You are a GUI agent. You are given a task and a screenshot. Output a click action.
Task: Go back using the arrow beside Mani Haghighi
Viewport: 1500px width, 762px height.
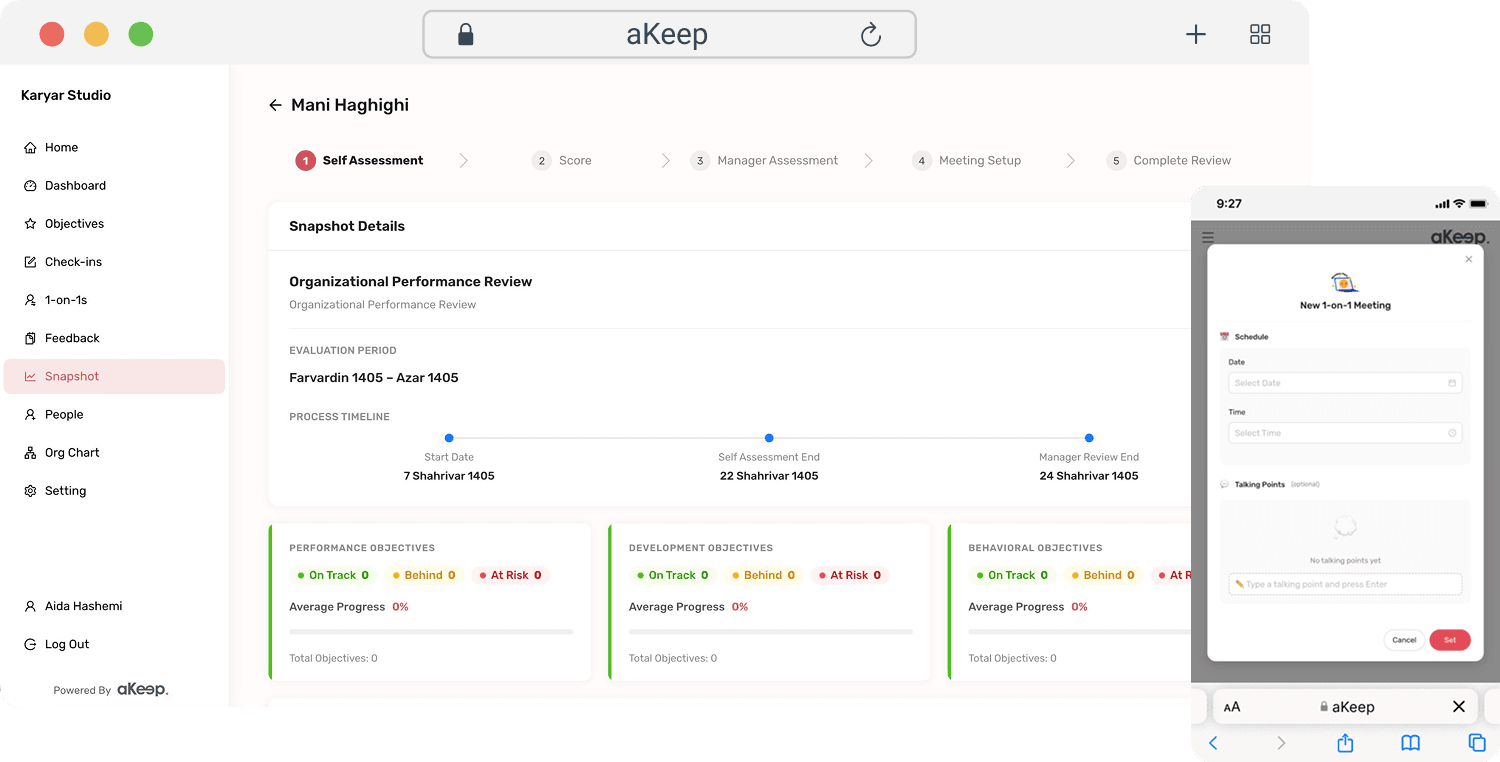pos(275,105)
